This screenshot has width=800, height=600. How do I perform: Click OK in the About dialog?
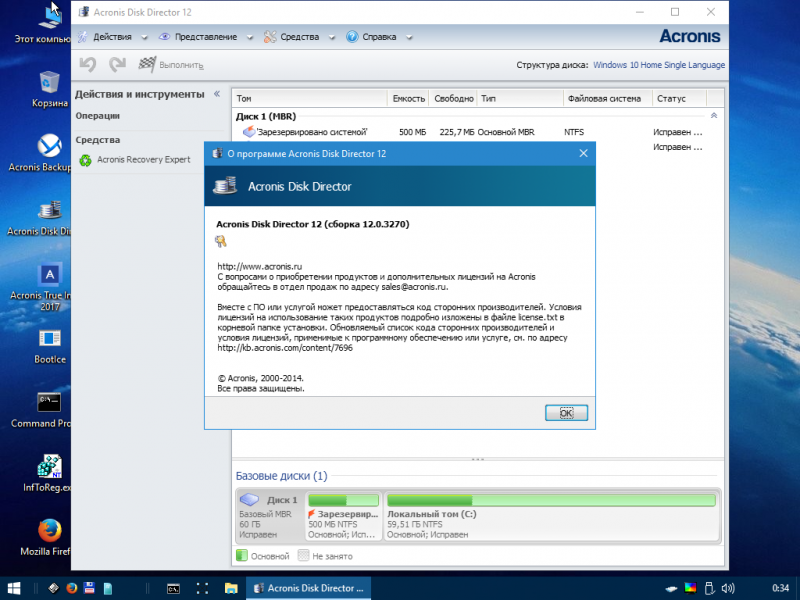coord(566,413)
